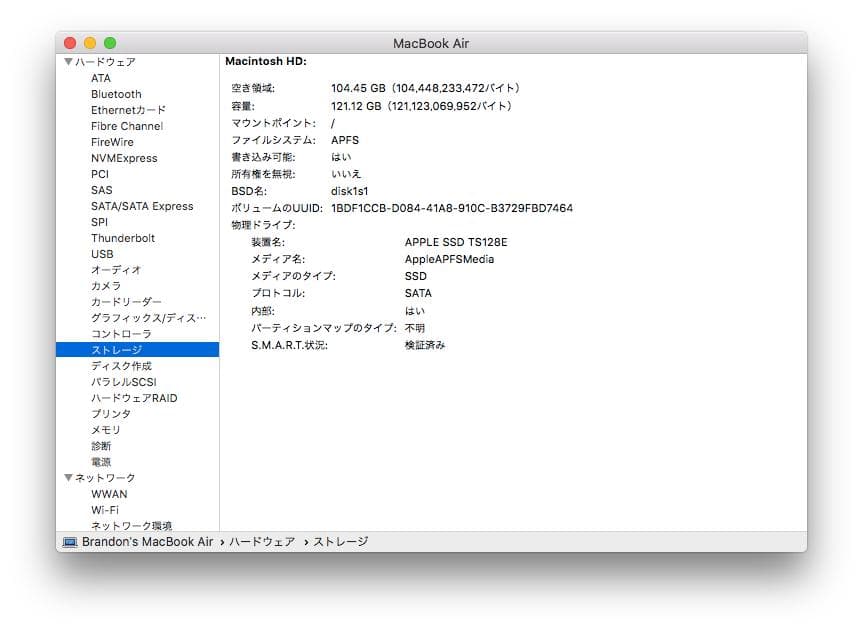Click the computer icon in the path bar
This screenshot has width=863, height=632.
70,542
